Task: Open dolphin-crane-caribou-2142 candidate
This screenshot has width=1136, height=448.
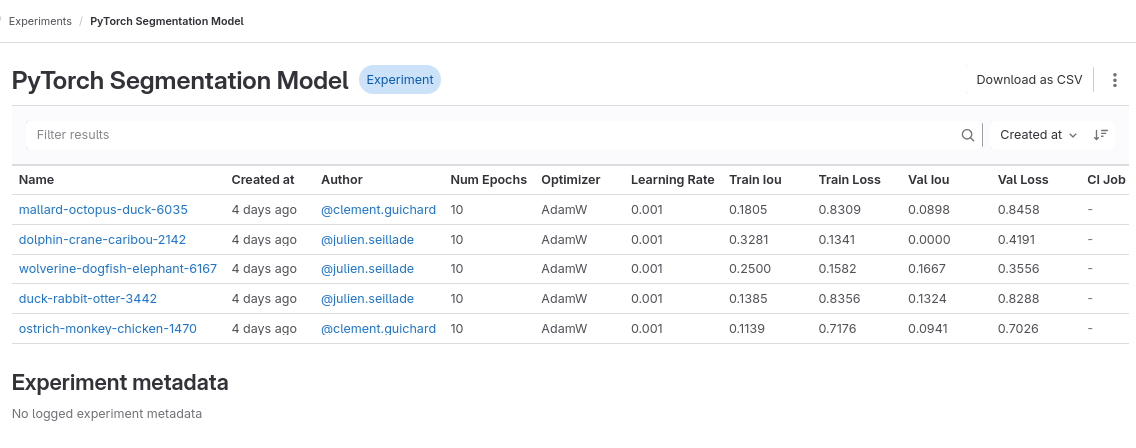Action: pyautogui.click(x=102, y=239)
